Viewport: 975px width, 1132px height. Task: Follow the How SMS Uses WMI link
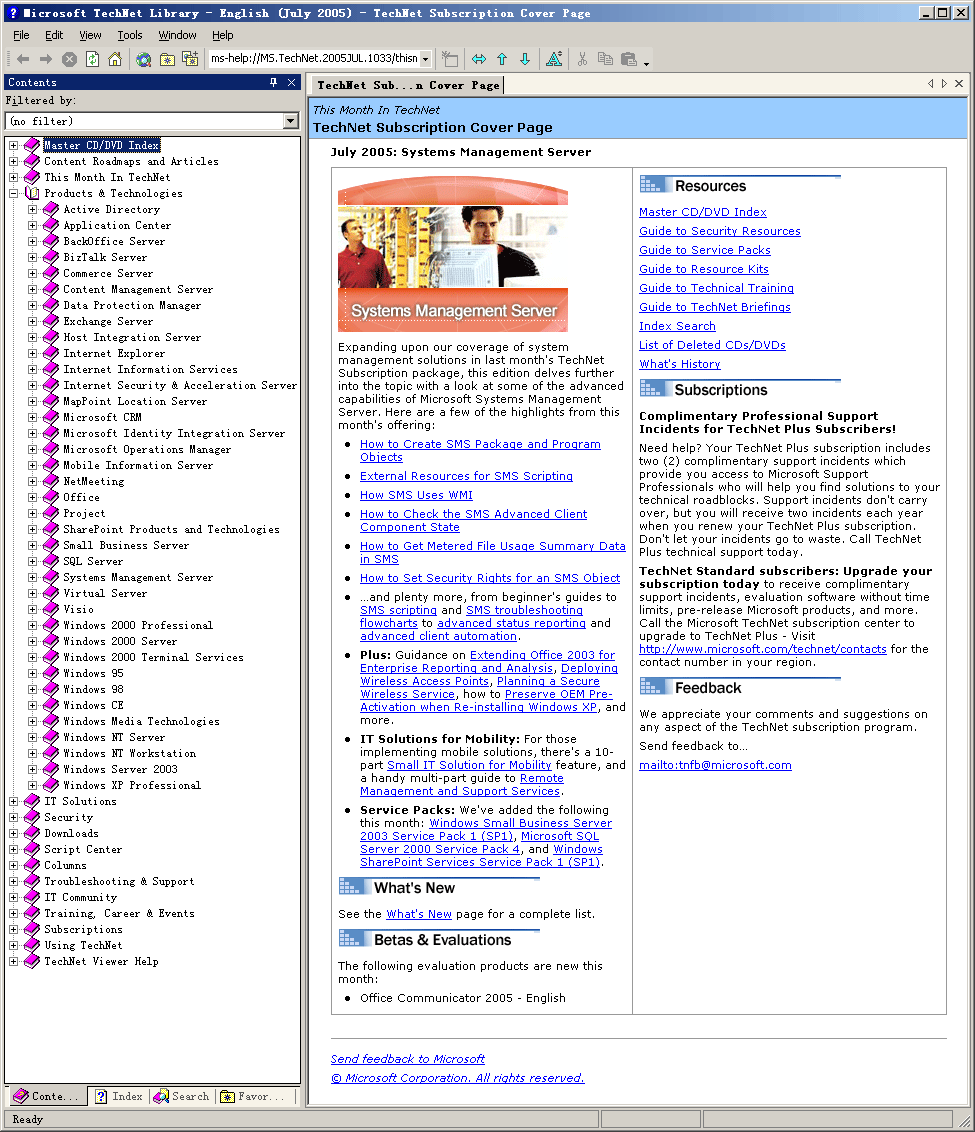[416, 495]
